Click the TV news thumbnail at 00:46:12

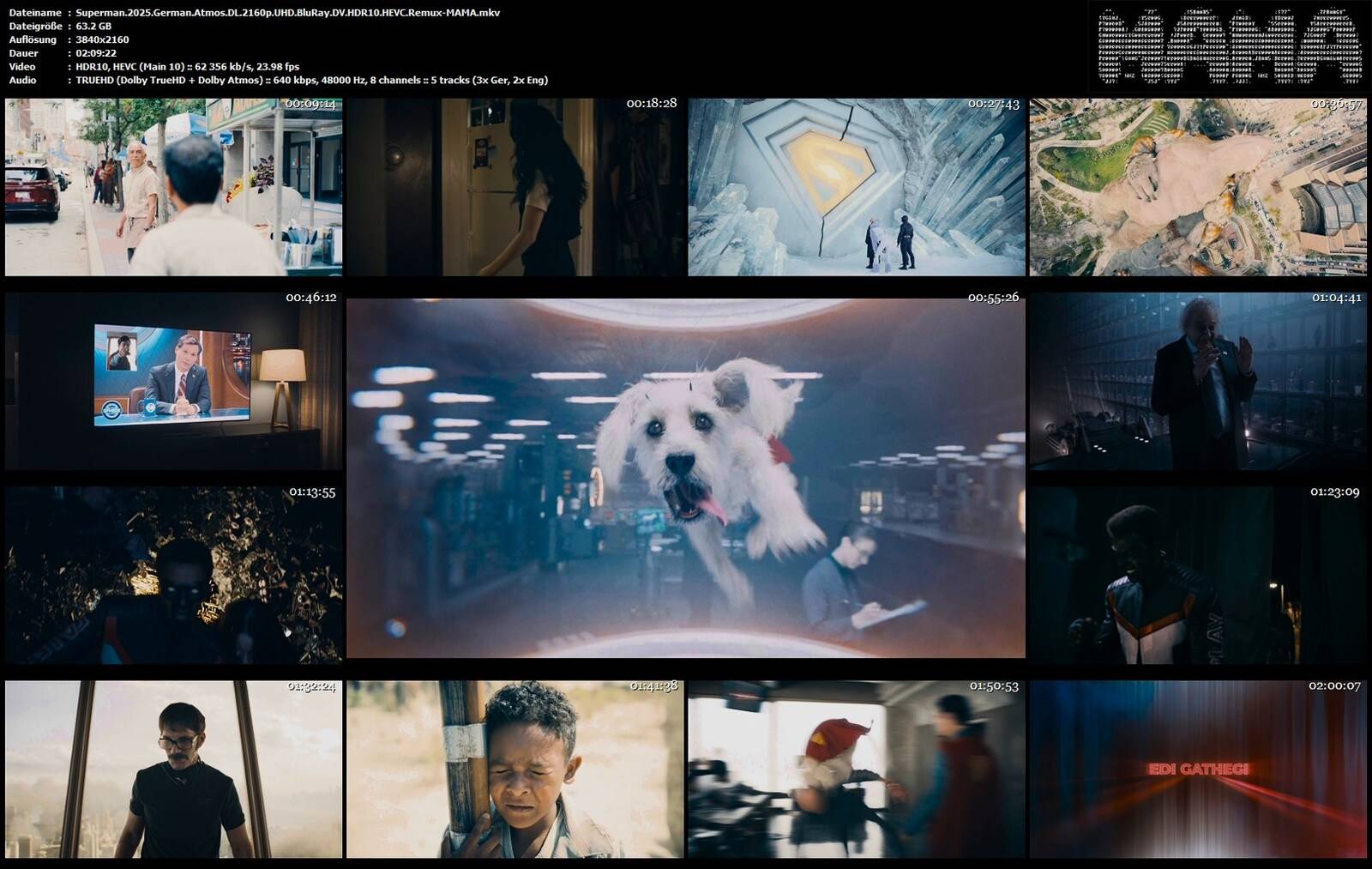pyautogui.click(x=173, y=382)
